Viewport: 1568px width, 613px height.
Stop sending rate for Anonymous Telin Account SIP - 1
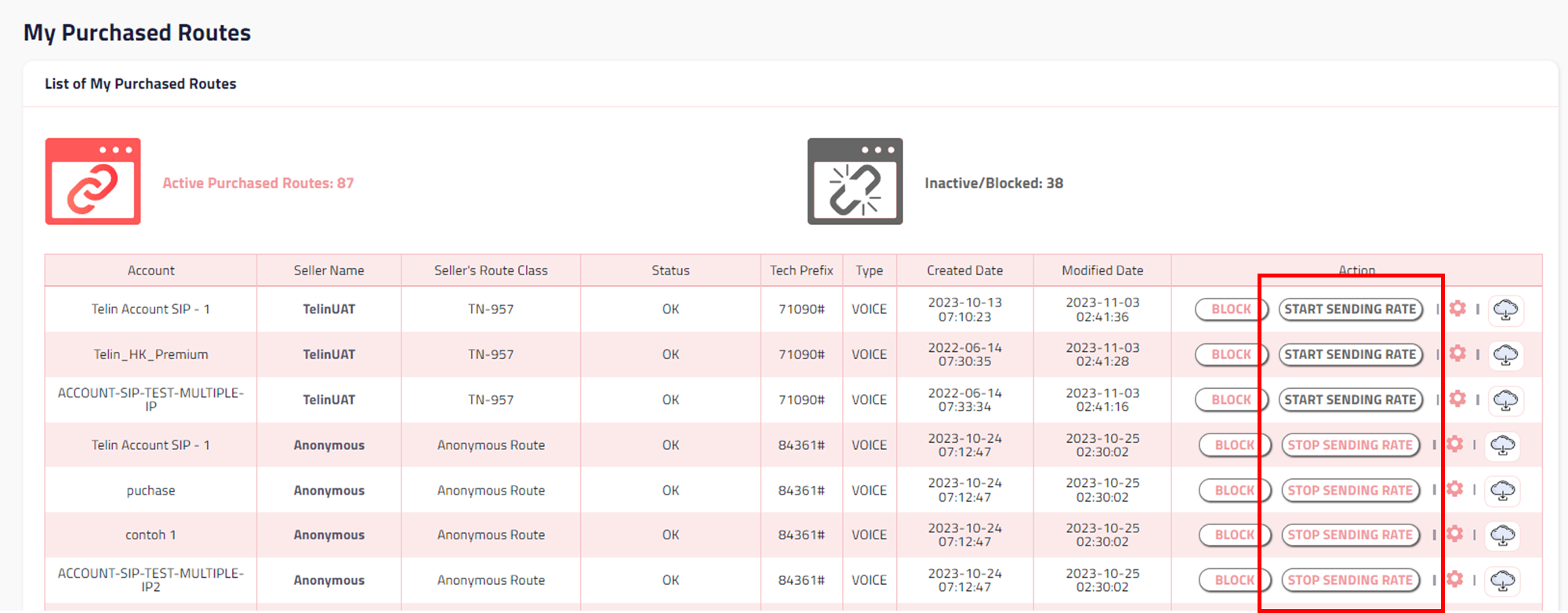(1350, 444)
